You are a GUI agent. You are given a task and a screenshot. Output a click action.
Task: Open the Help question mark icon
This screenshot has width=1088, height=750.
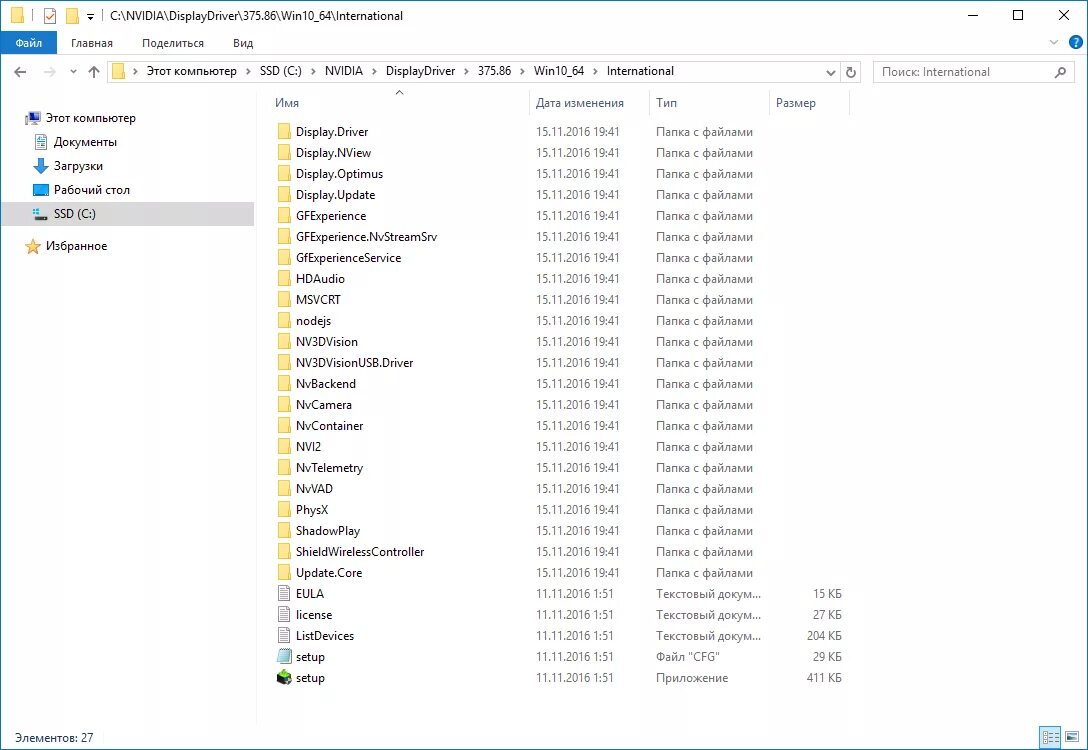click(x=1076, y=42)
